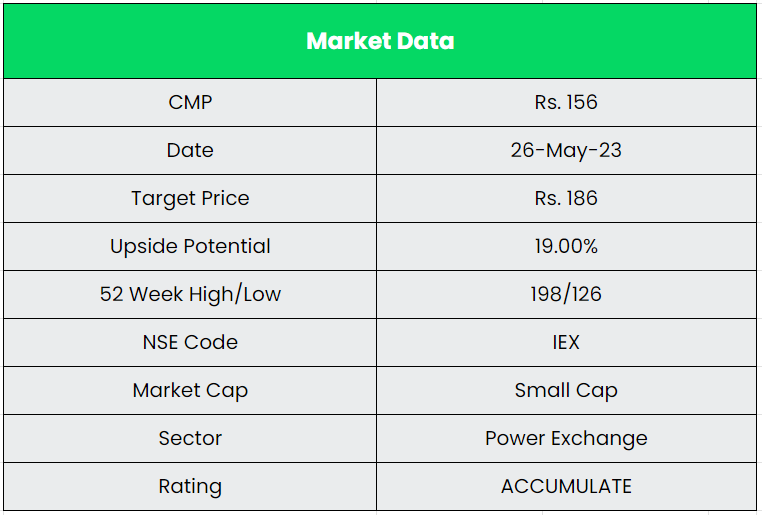Screen dimensions: 762x515
Task: Select the CMP label cell
Action: coord(190,102)
